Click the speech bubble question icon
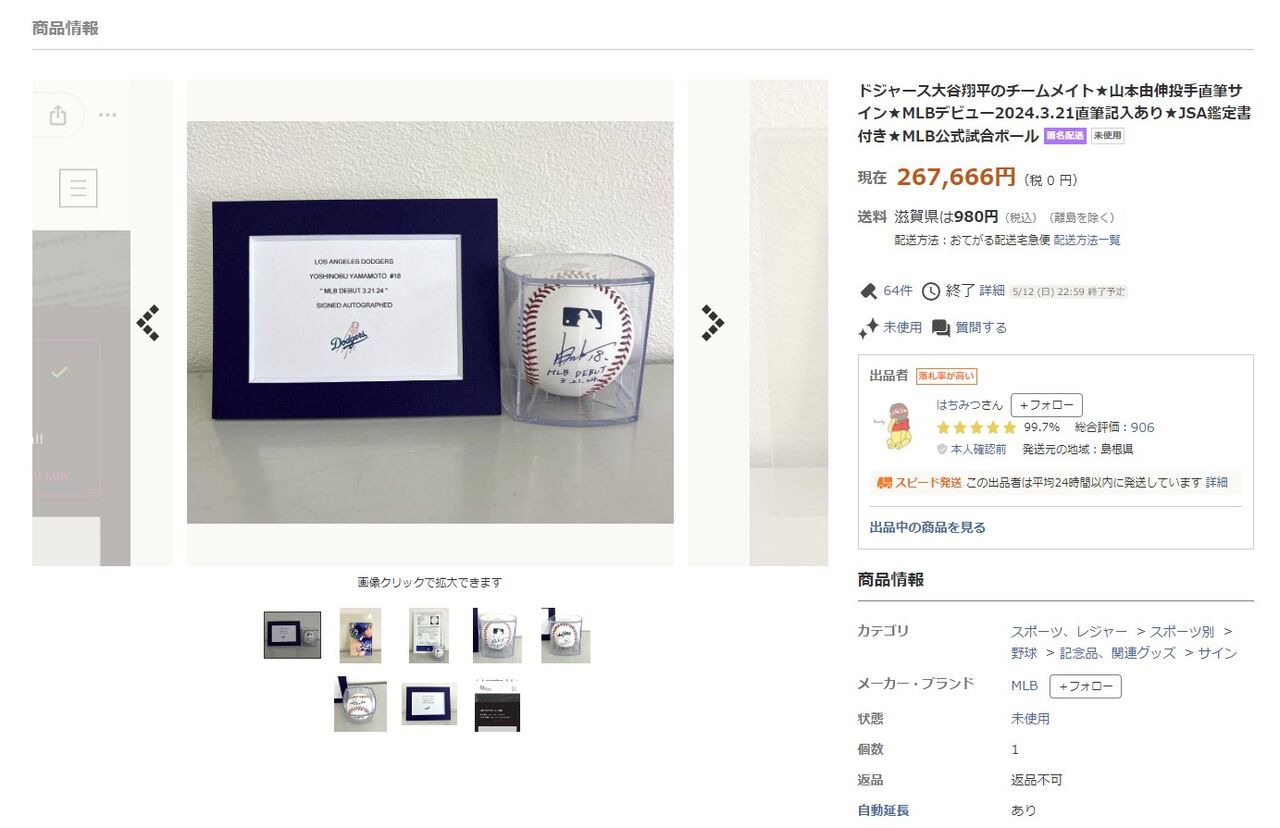The width and height of the screenshot is (1280, 828). point(941,328)
